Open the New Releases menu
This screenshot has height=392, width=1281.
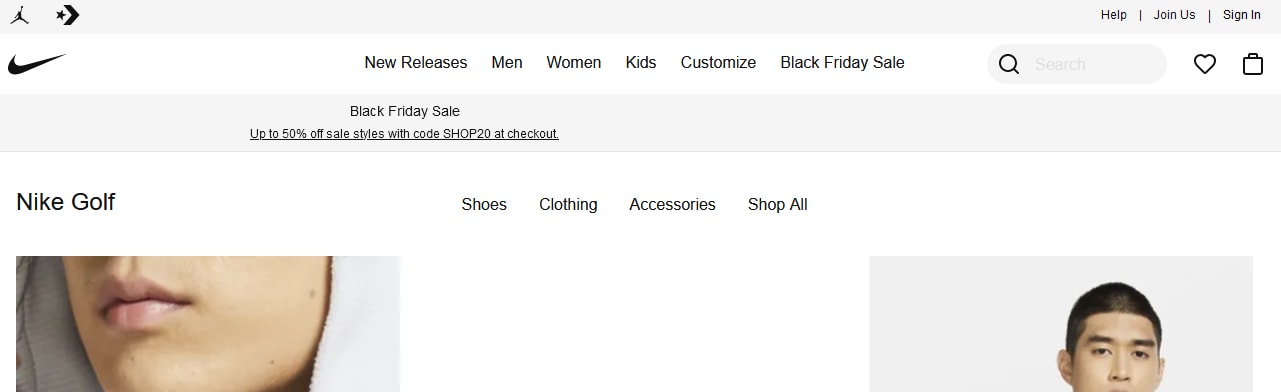[416, 63]
